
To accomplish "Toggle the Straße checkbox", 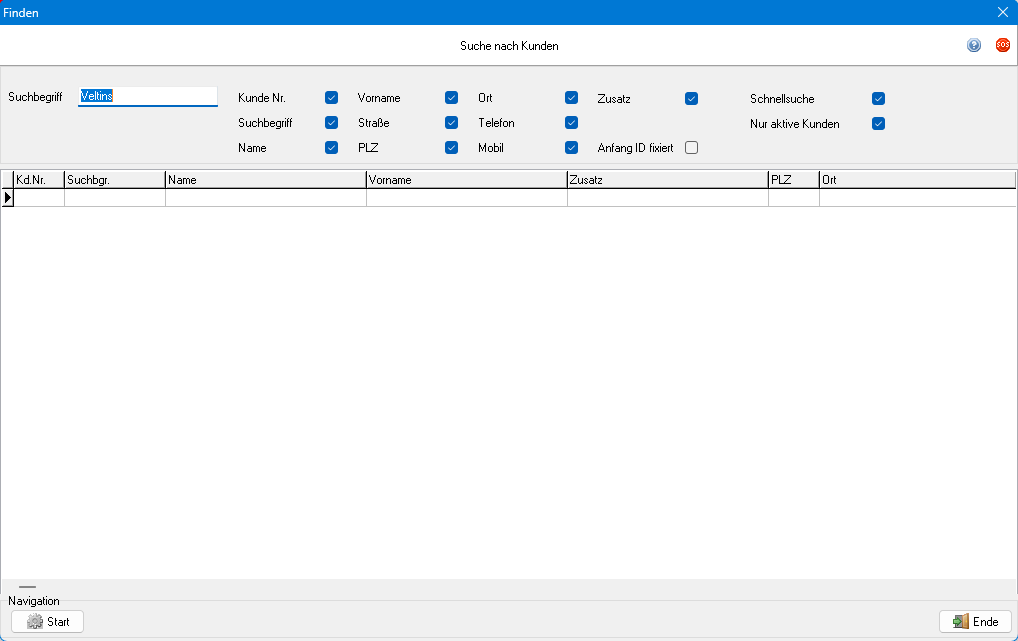I will 451,123.
